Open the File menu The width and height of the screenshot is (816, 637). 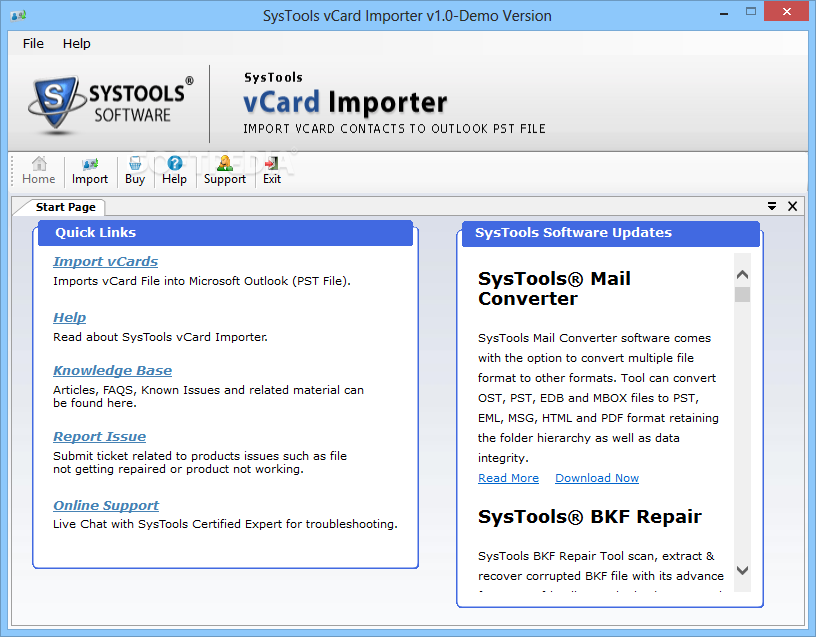click(x=33, y=44)
